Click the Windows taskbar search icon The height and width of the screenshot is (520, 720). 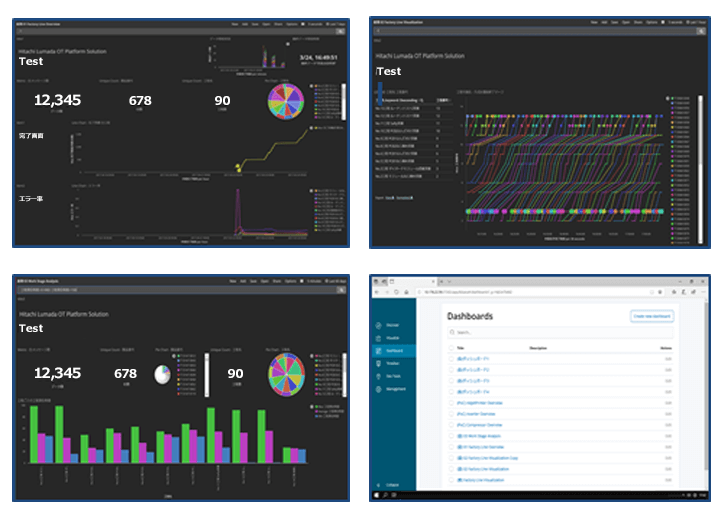(x=385, y=495)
